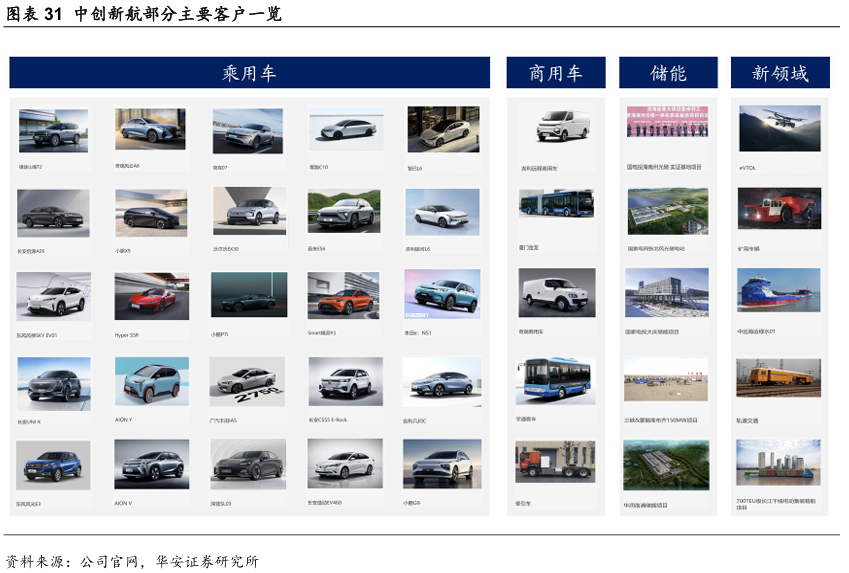
Task: Click the Hyper SSR caption text
Action: (x=127, y=335)
